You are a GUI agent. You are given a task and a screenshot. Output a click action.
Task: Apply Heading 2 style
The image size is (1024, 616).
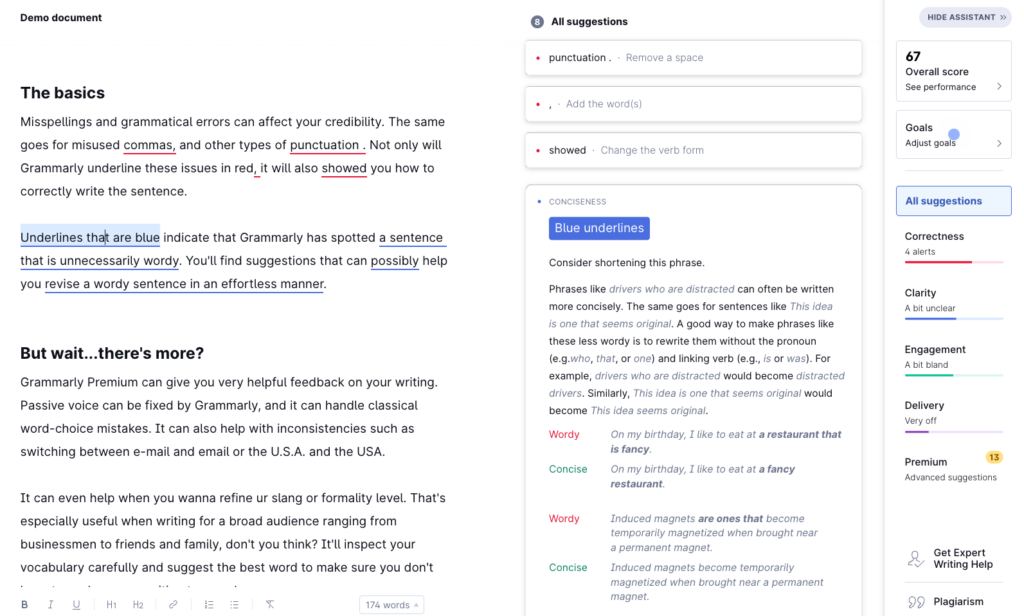click(138, 605)
